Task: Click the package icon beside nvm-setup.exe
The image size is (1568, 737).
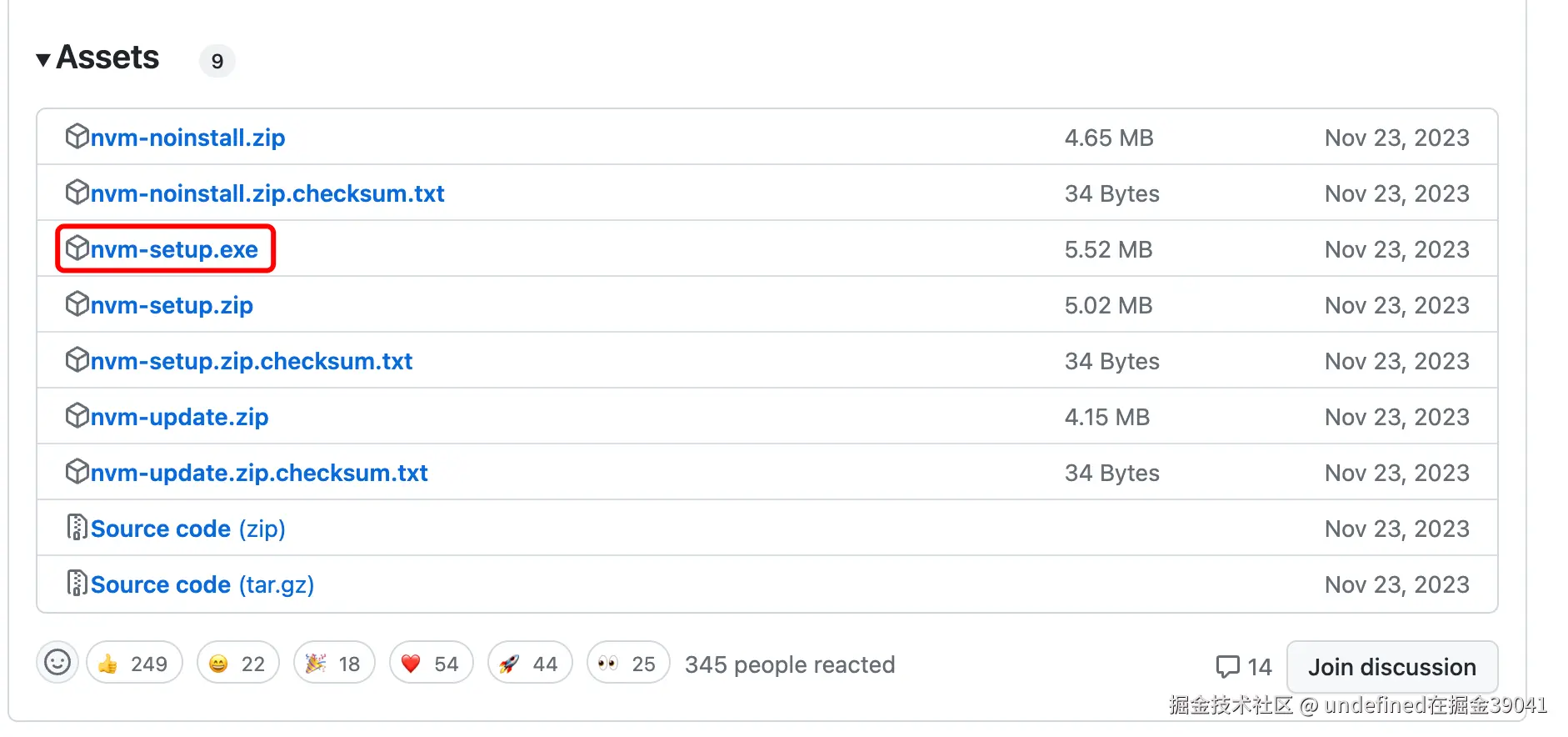Action: click(77, 248)
